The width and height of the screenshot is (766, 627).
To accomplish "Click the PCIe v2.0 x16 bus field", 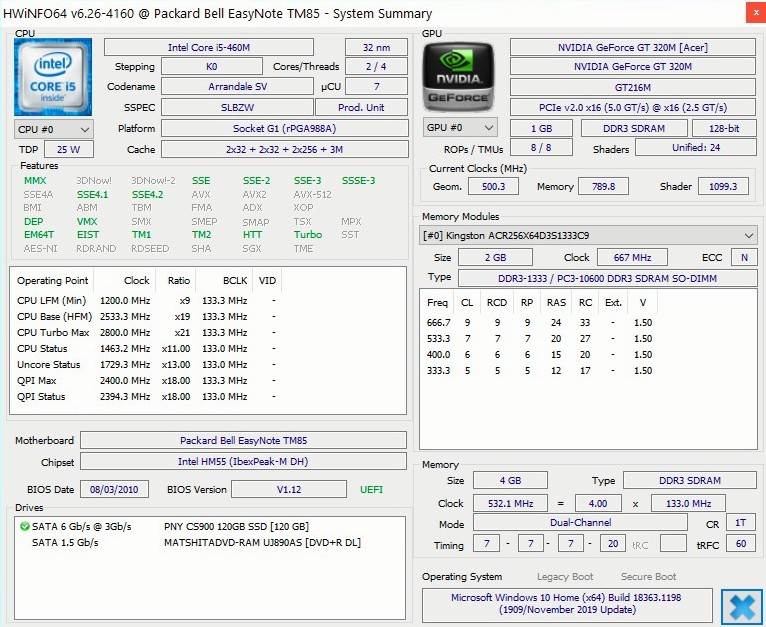I will click(633, 108).
